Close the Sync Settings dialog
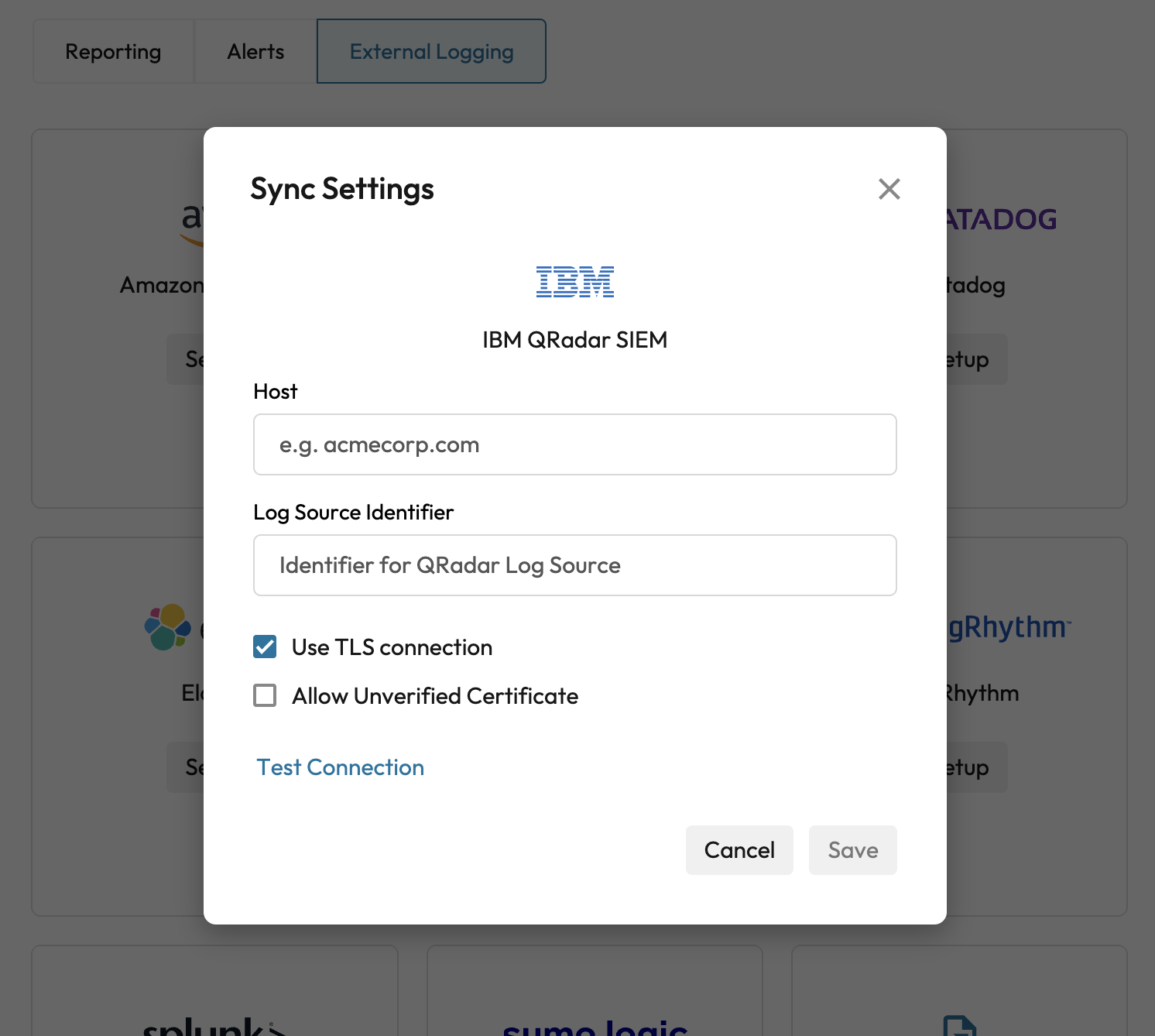The width and height of the screenshot is (1155, 1036). click(889, 189)
